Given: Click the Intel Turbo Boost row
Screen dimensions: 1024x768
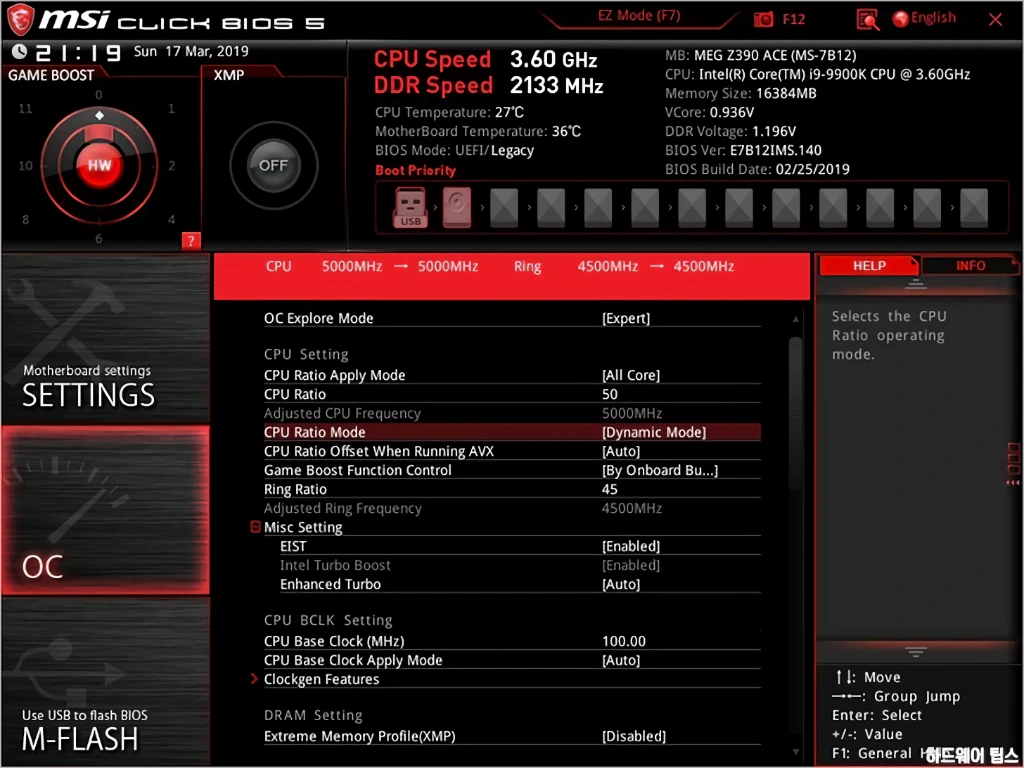Looking at the screenshot, I should 512,565.
